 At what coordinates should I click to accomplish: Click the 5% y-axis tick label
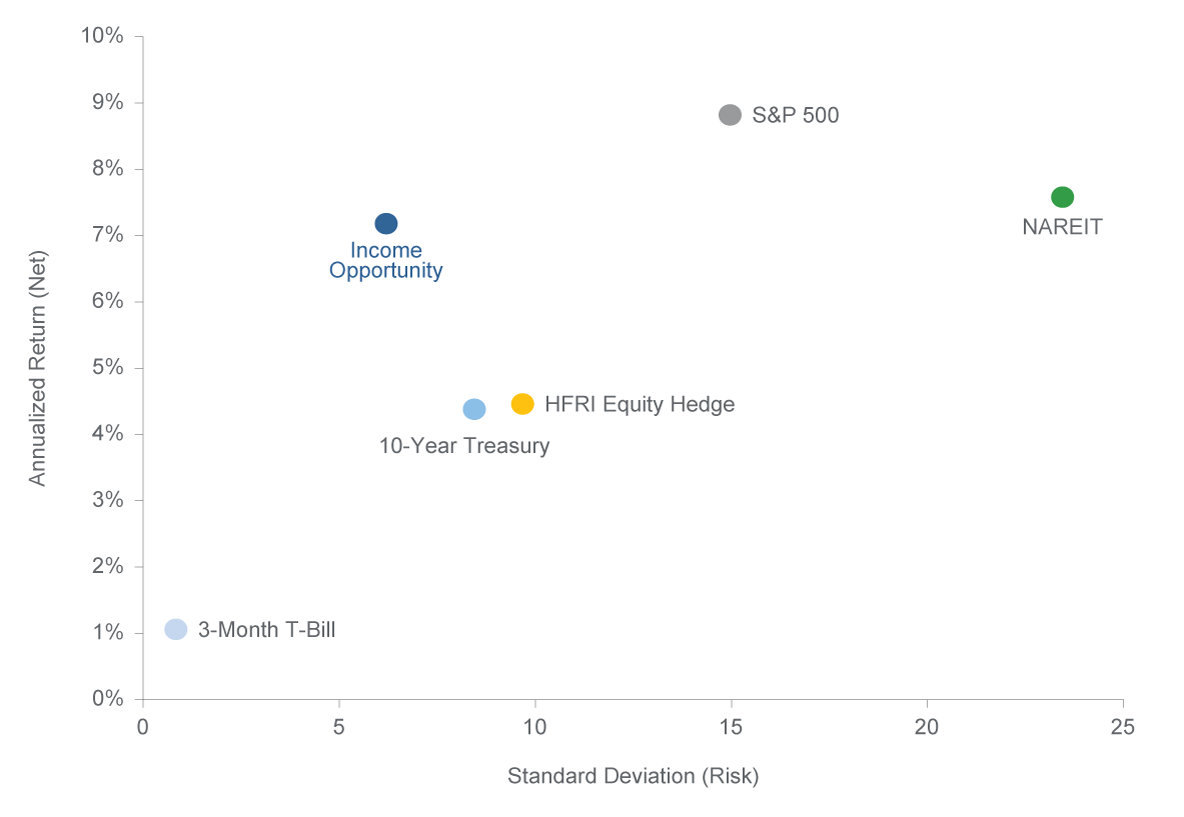(108, 367)
